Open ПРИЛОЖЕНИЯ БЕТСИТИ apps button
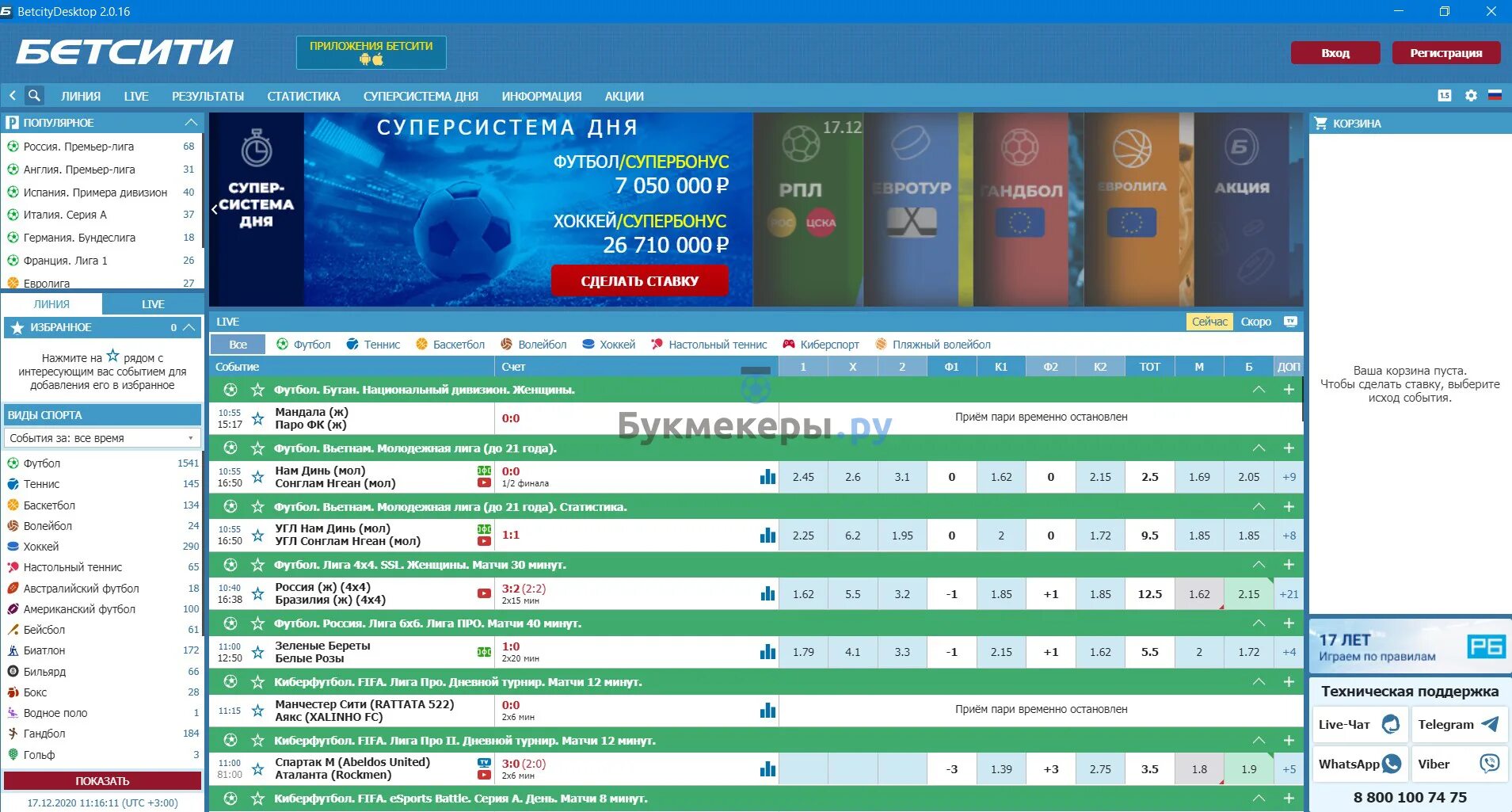The image size is (1512, 812). (x=371, y=52)
